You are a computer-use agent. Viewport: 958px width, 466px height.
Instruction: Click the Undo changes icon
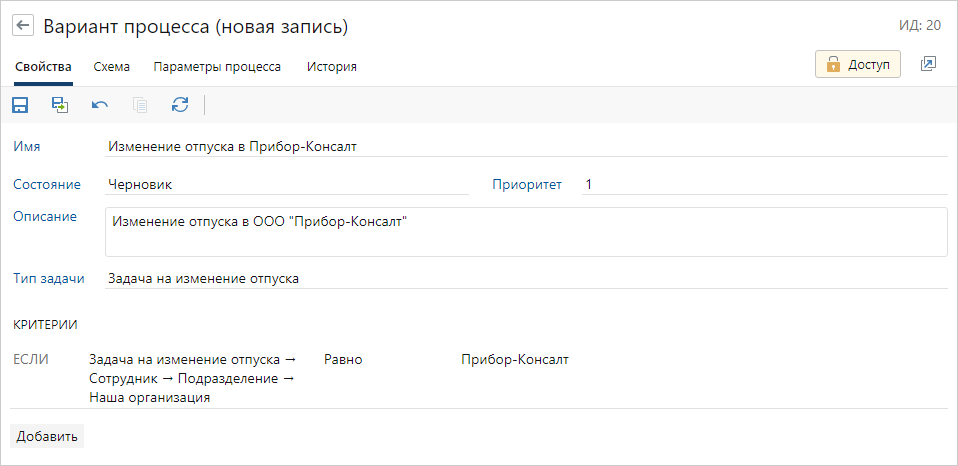point(100,104)
